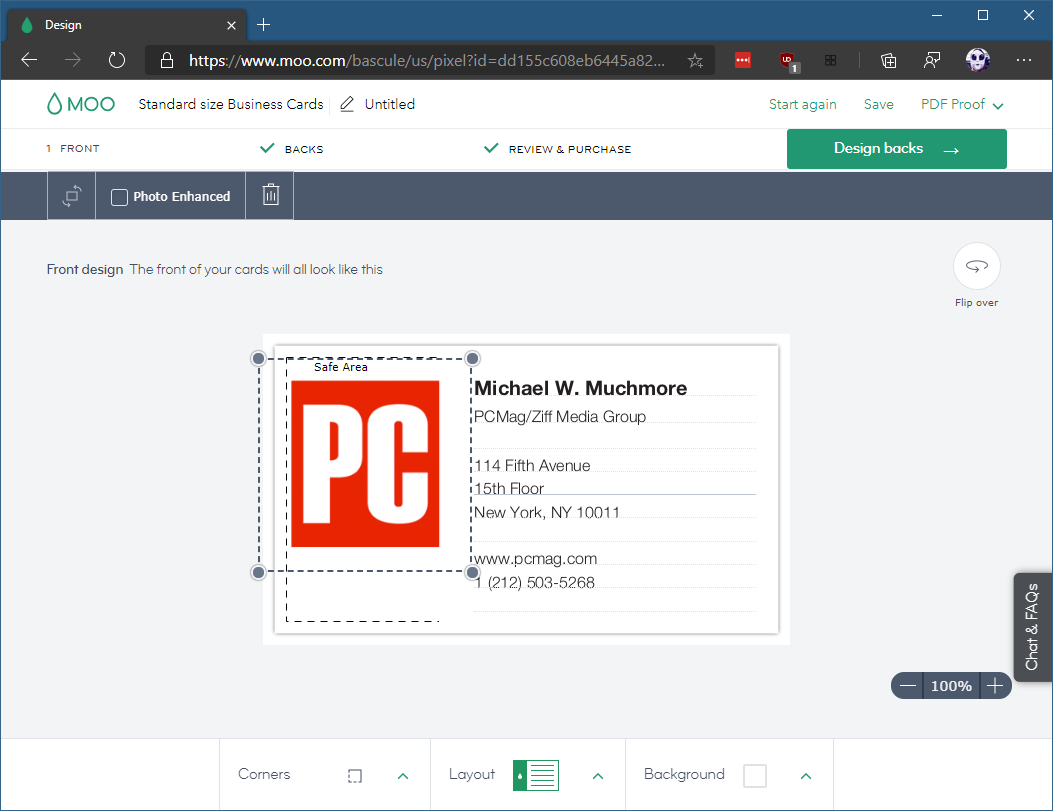Expand the Corners options panel
Screen dimensions: 1053x811
tap(403, 776)
